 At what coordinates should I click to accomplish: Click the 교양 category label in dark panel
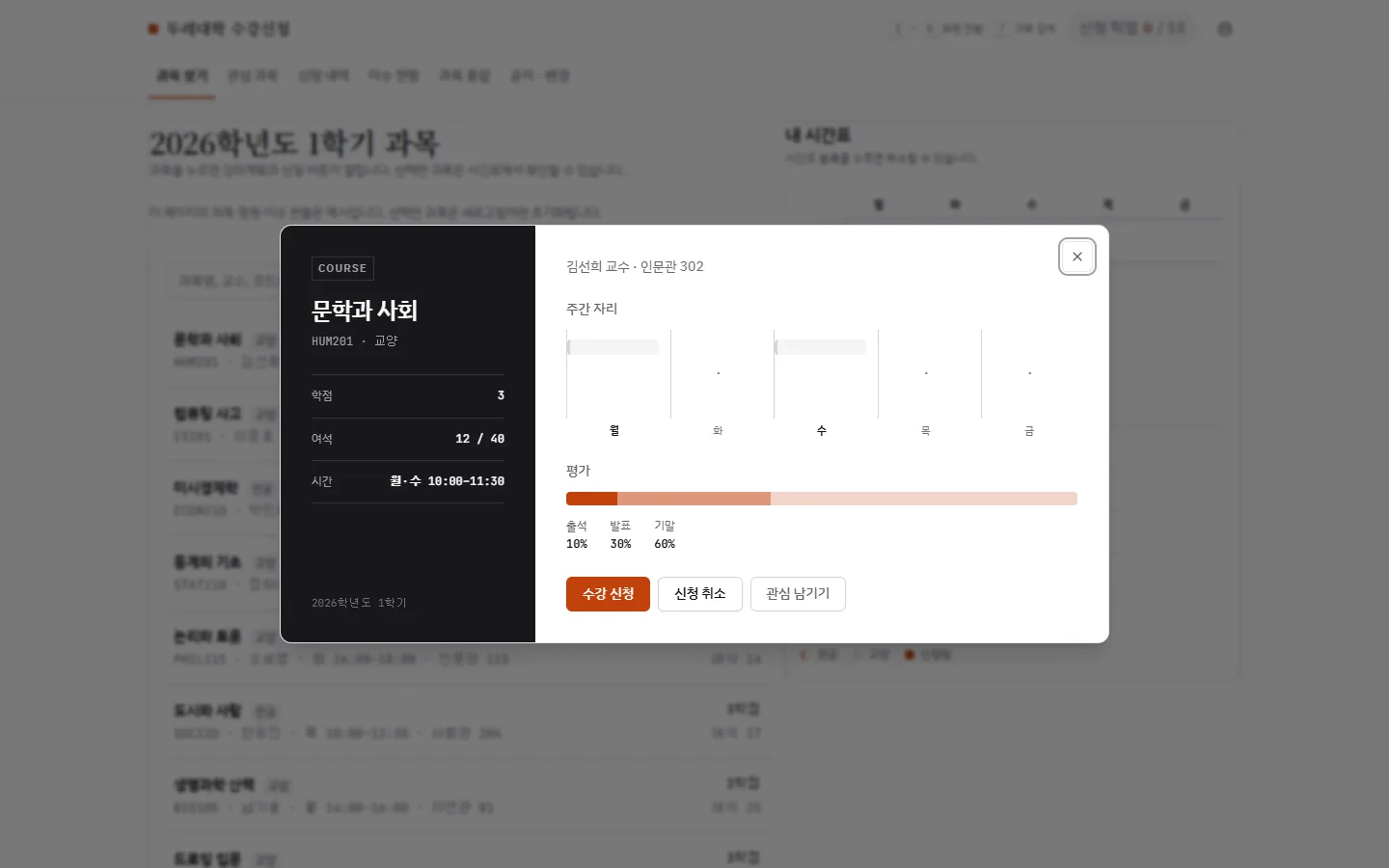coord(386,341)
